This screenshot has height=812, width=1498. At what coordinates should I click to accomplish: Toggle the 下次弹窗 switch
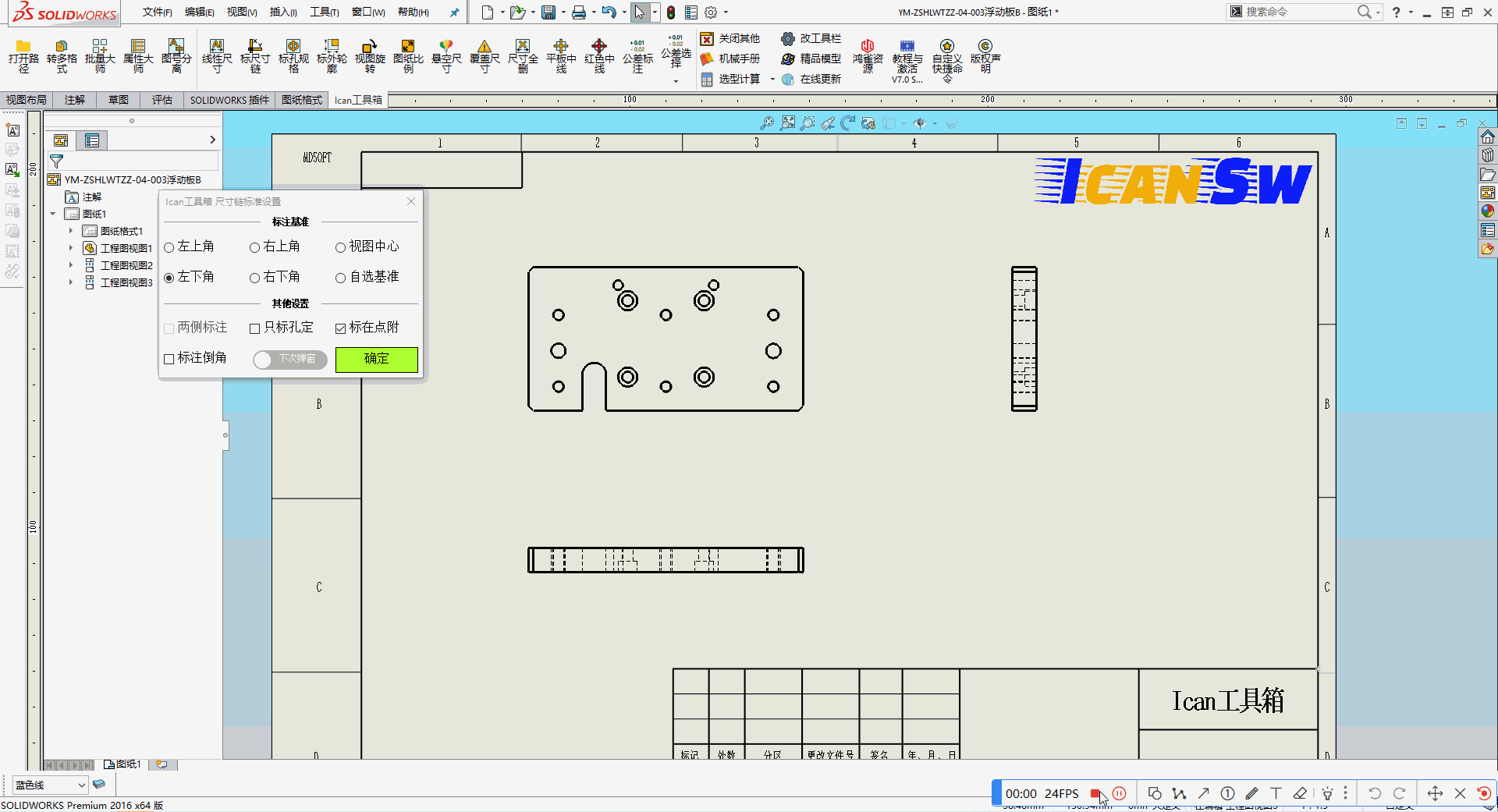(x=289, y=359)
